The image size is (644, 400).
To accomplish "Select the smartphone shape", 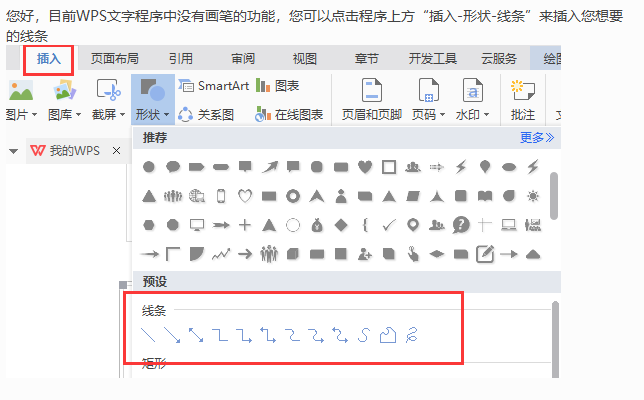I will [221, 196].
